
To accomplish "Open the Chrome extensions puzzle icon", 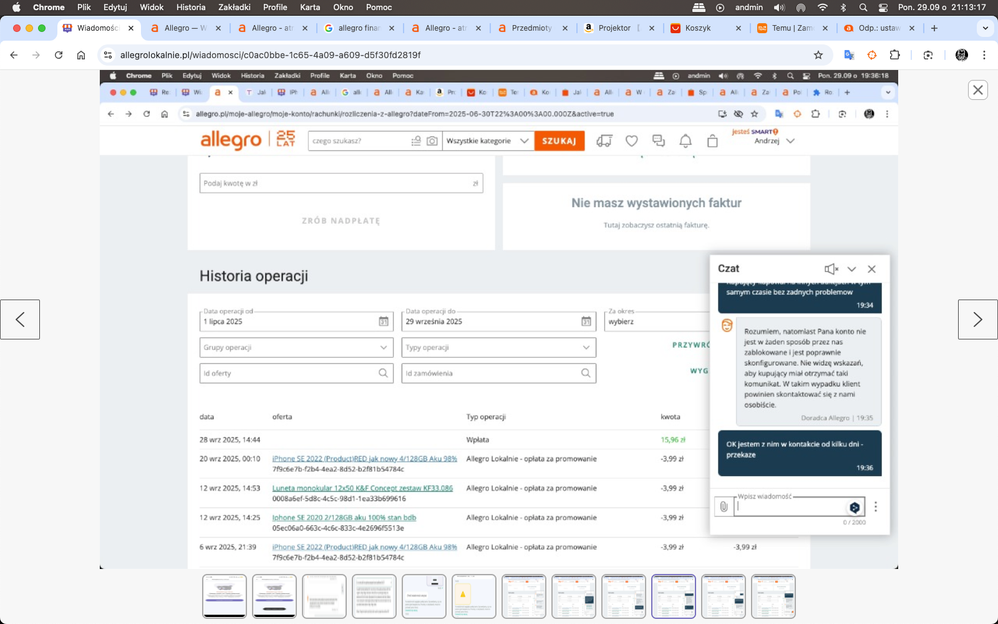I will click(895, 55).
